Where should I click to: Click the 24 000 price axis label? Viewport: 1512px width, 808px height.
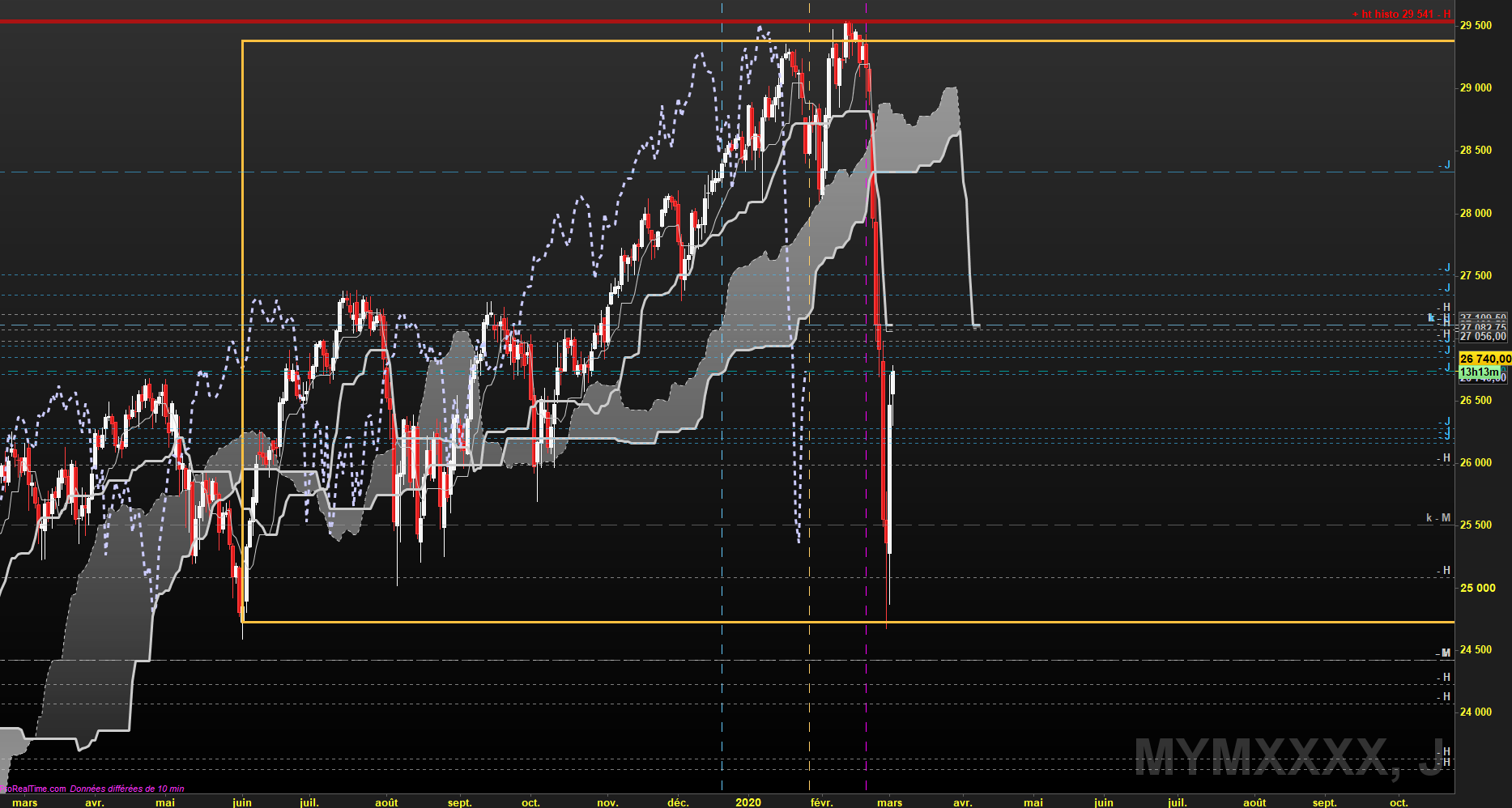[x=1476, y=712]
